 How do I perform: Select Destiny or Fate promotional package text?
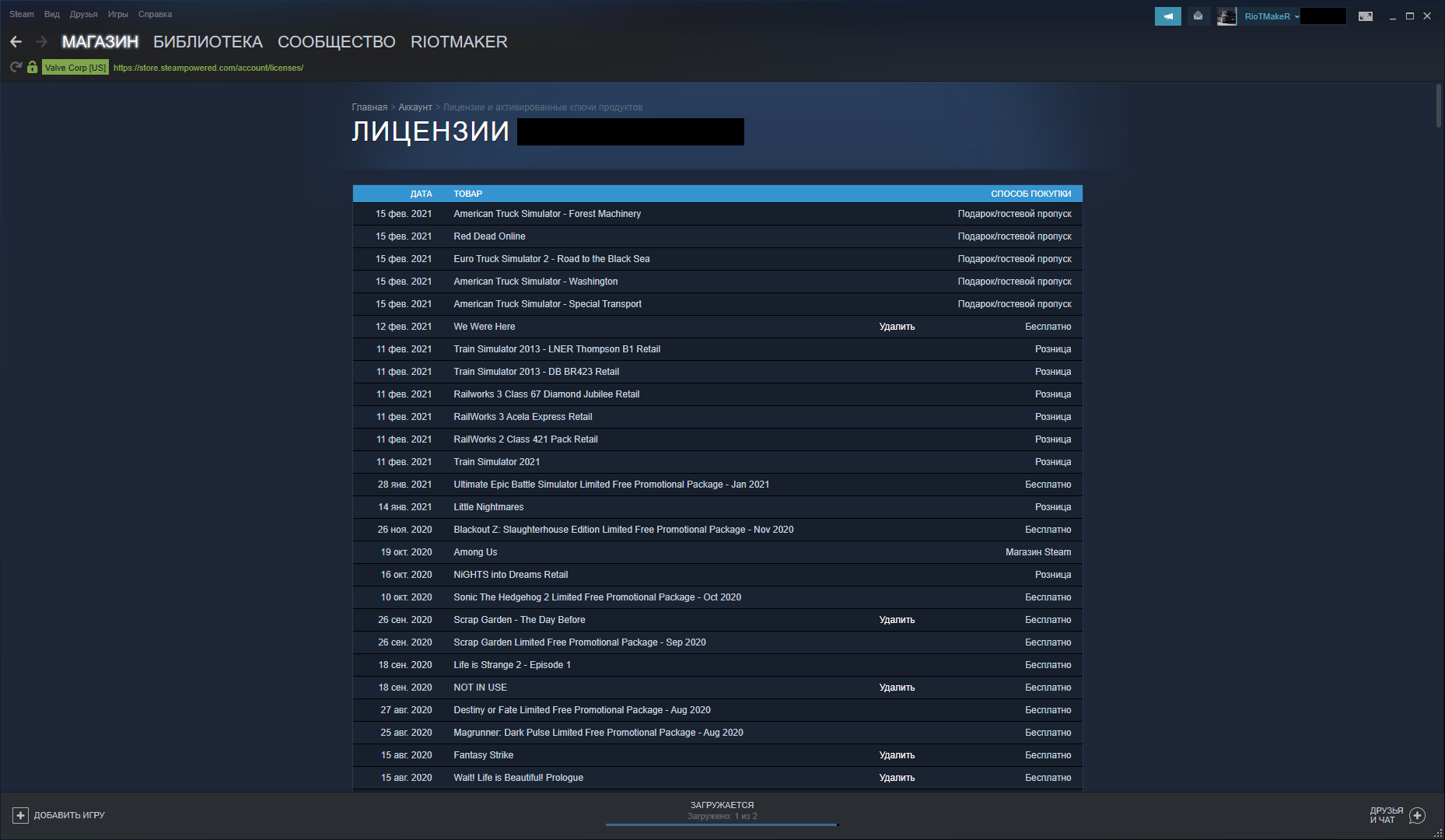click(x=582, y=710)
